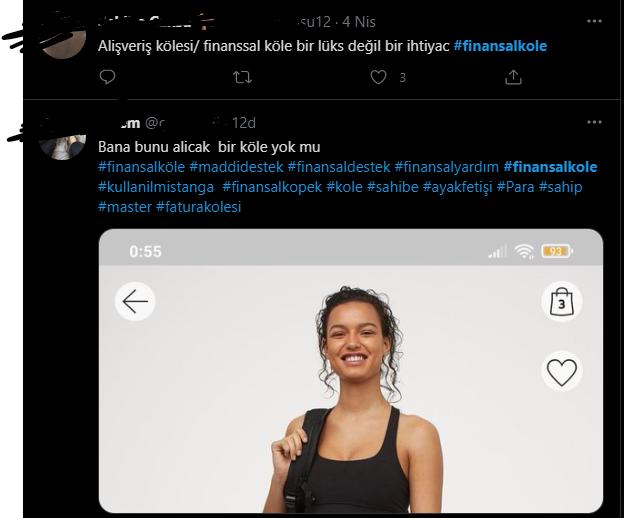Share the first tweet via upload icon
The height and width of the screenshot is (518, 624).
pos(513,77)
